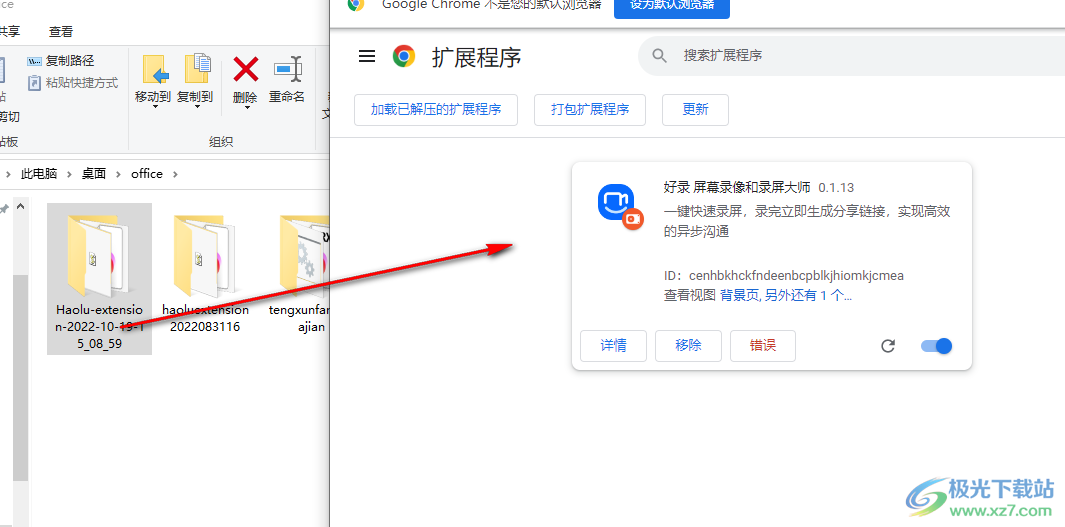Click 加载已解压的扩展程序 button
This screenshot has height=527, width=1065.
click(436, 110)
